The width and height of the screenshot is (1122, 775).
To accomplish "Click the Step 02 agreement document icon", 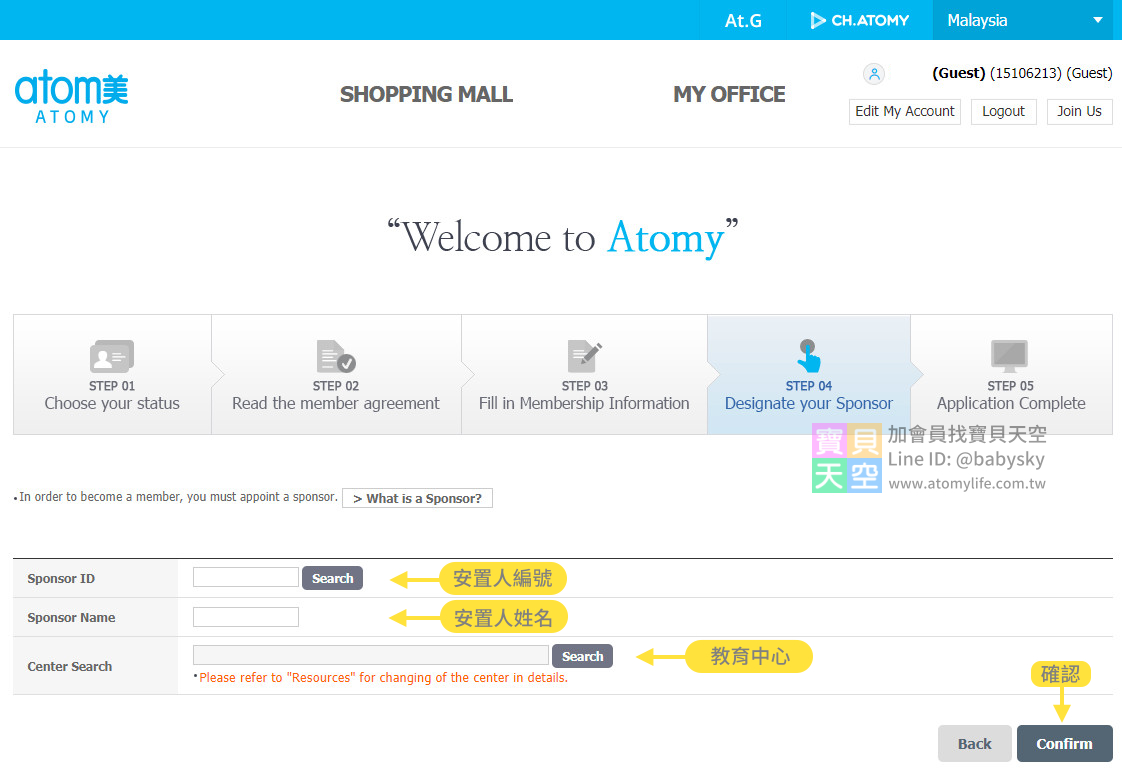I will 336,356.
